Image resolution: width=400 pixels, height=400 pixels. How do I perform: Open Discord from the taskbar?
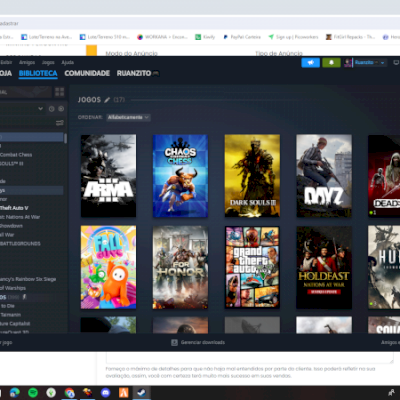[x=106, y=393]
